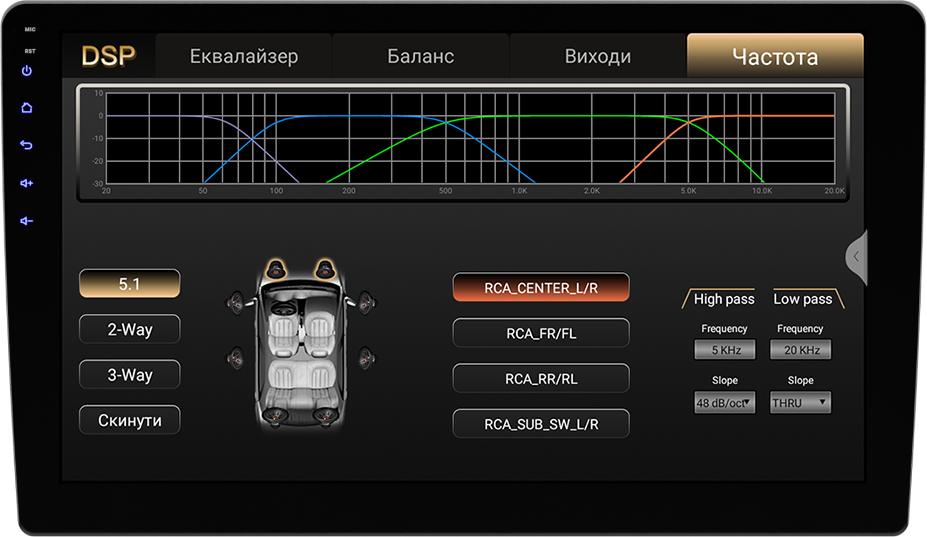
Task: Click the Low pass 20 KHz frequency field
Action: pyautogui.click(x=800, y=350)
